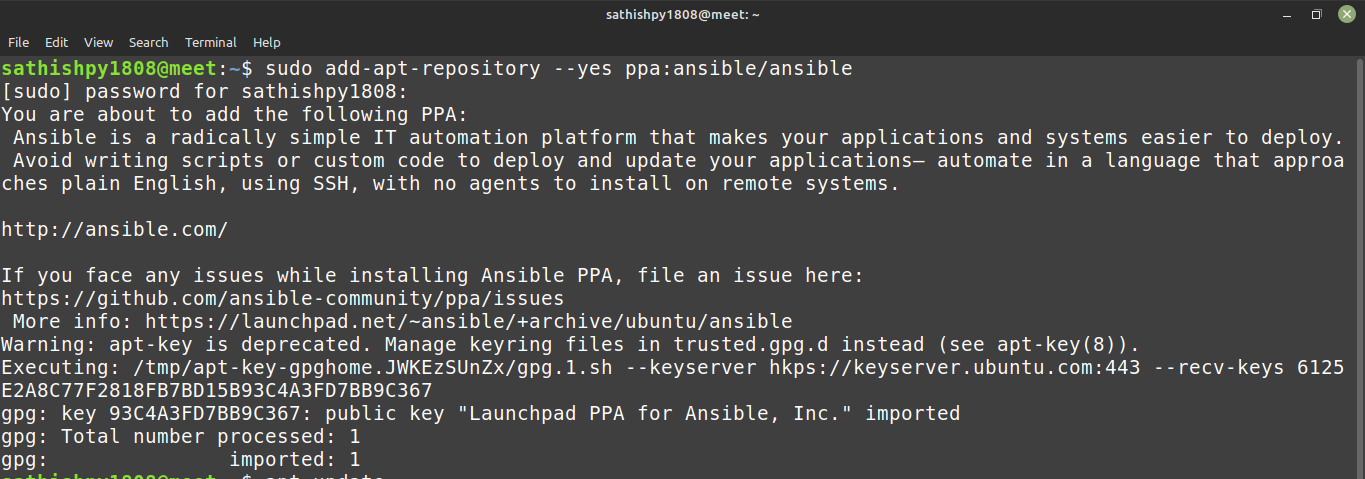Open the Search menu
The height and width of the screenshot is (479, 1365).
148,43
